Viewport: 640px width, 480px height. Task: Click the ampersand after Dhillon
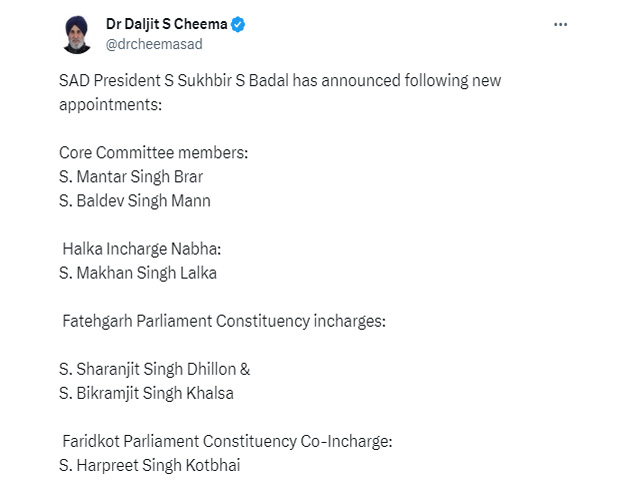[x=245, y=369]
